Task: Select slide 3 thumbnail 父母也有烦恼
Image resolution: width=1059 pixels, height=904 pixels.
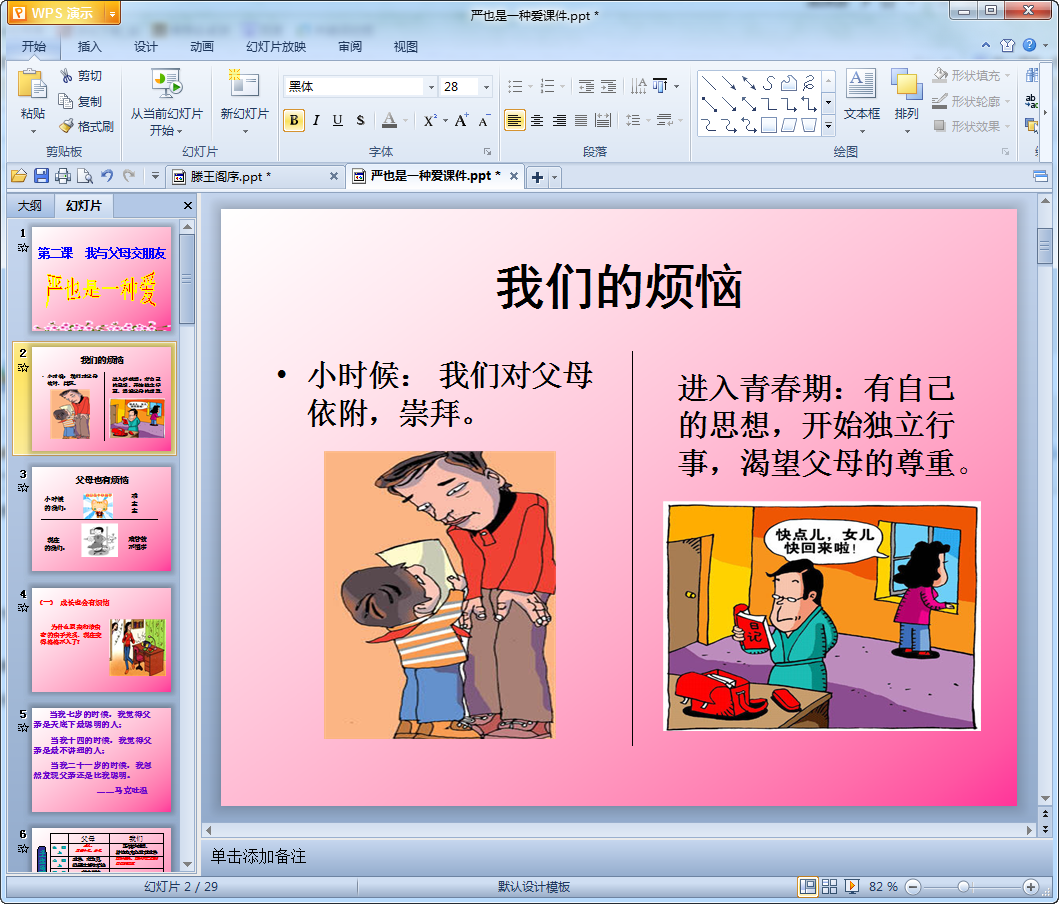Action: pyautogui.click(x=101, y=519)
